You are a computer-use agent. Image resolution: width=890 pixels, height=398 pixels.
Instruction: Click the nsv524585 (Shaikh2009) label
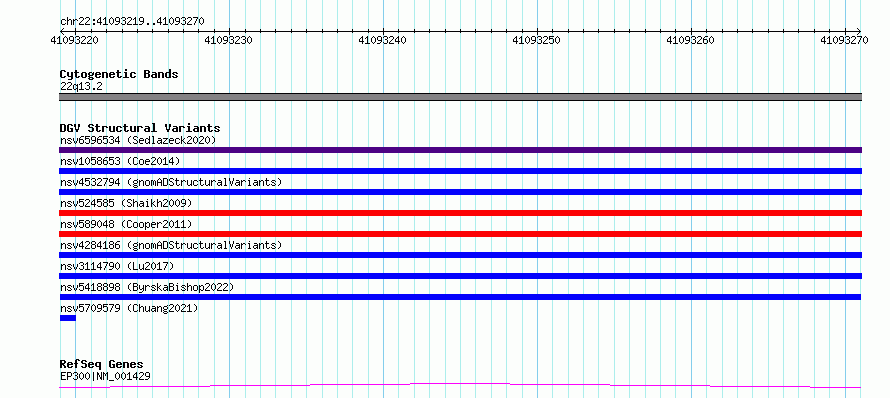126,203
